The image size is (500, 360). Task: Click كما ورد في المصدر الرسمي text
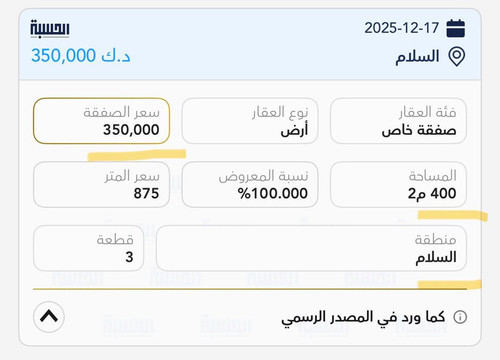pos(363,318)
